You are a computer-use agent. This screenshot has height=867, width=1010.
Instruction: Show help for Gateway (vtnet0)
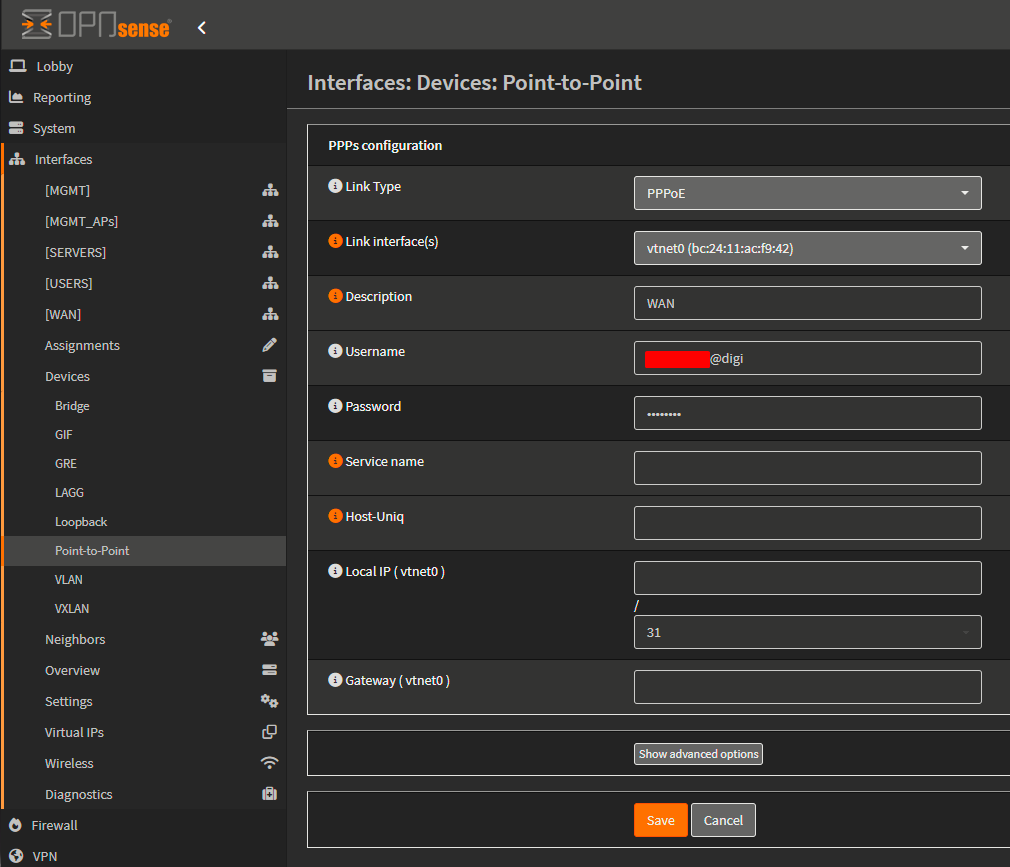tap(335, 680)
